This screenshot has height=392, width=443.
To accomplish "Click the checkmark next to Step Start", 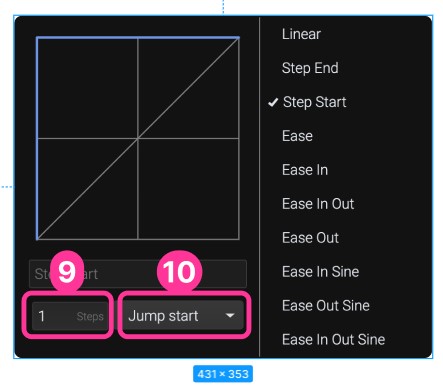I will coord(273,102).
